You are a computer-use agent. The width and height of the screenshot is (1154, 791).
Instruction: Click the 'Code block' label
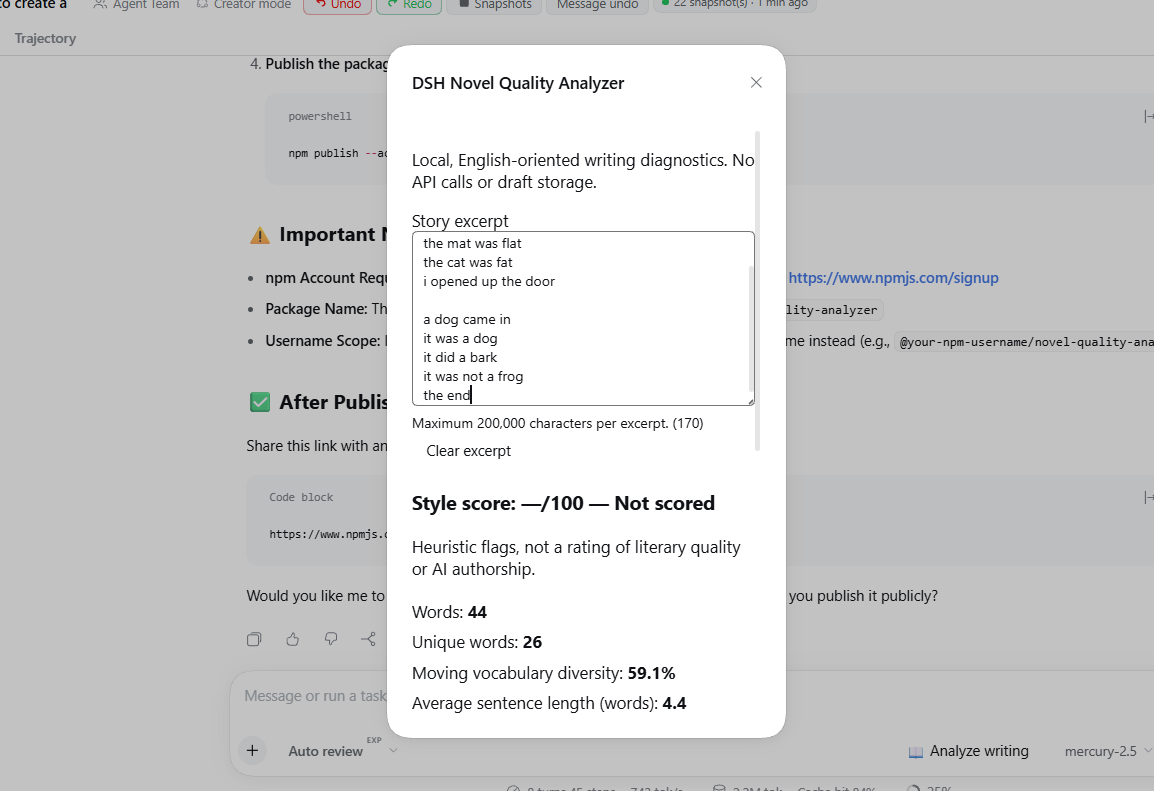[x=301, y=497]
